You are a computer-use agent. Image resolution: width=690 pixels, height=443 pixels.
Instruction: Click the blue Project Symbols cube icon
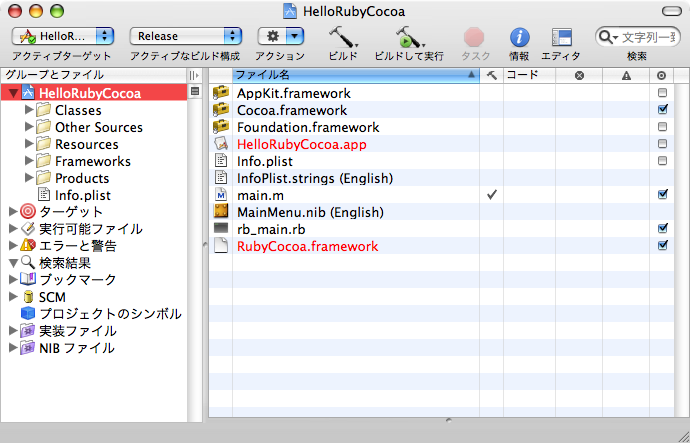coord(27,314)
